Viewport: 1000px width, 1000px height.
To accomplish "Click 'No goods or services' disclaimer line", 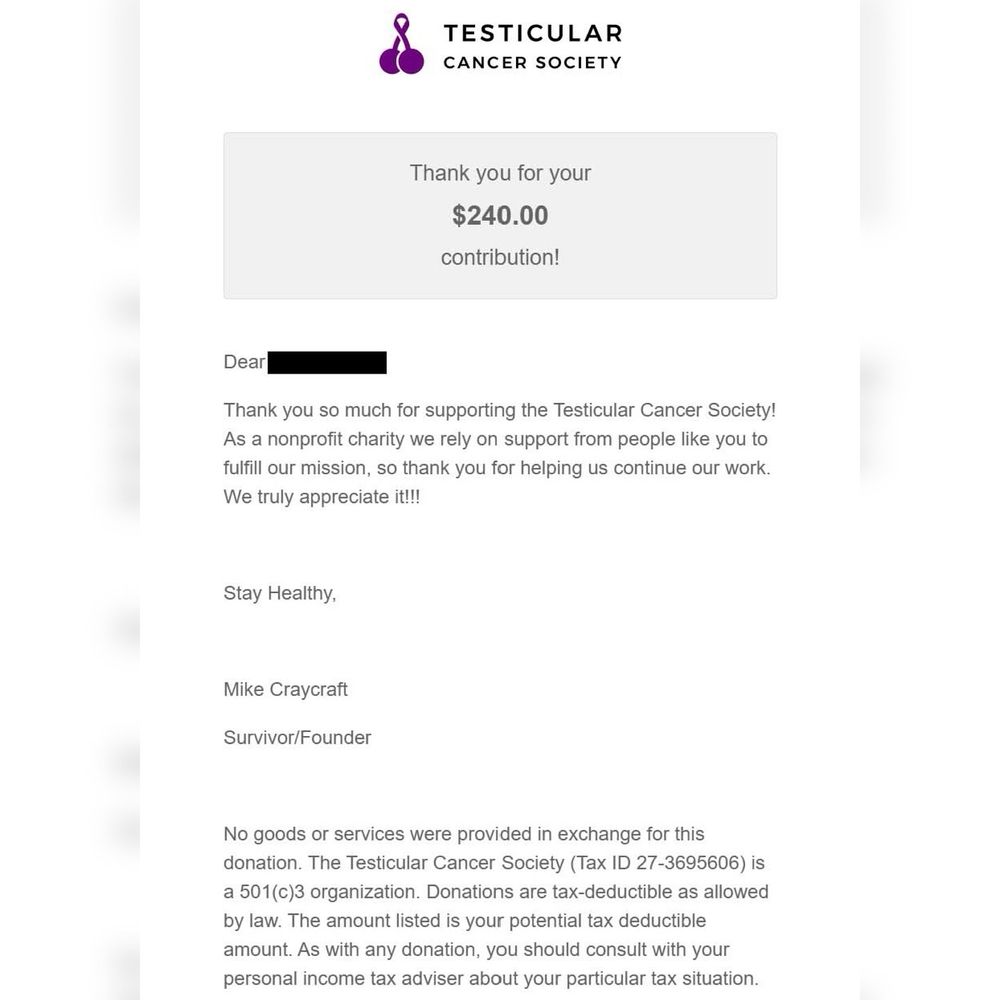I will (464, 834).
